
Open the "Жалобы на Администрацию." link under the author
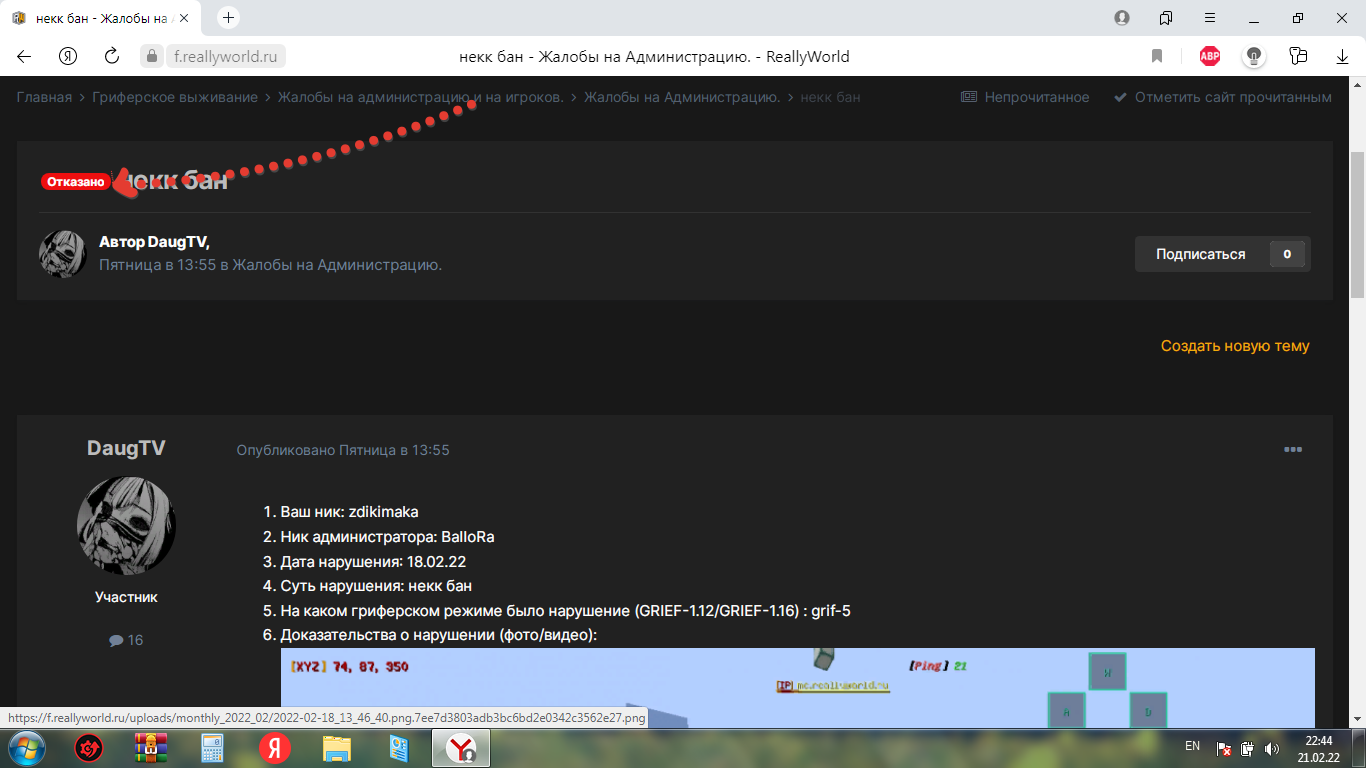click(337, 265)
